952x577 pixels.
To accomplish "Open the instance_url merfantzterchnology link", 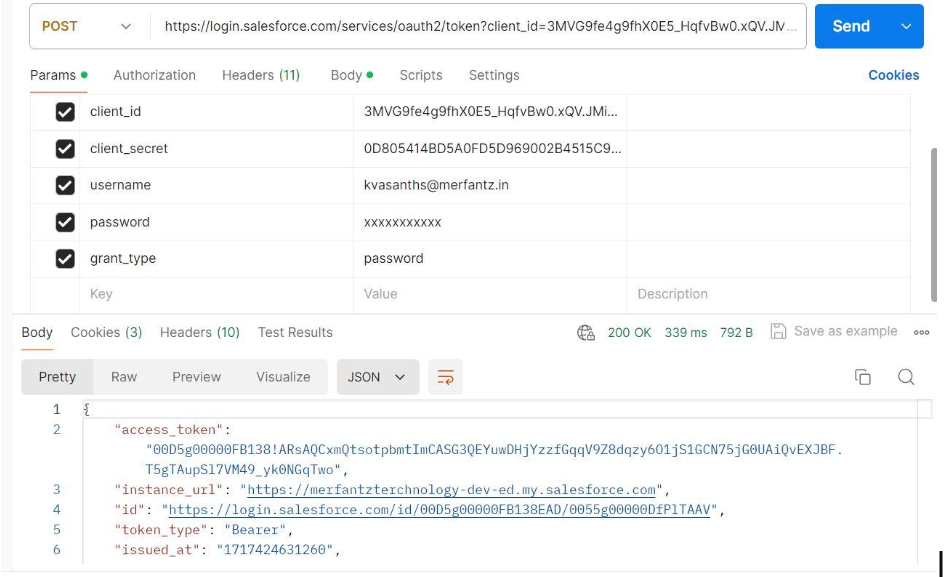I will (x=451, y=490).
